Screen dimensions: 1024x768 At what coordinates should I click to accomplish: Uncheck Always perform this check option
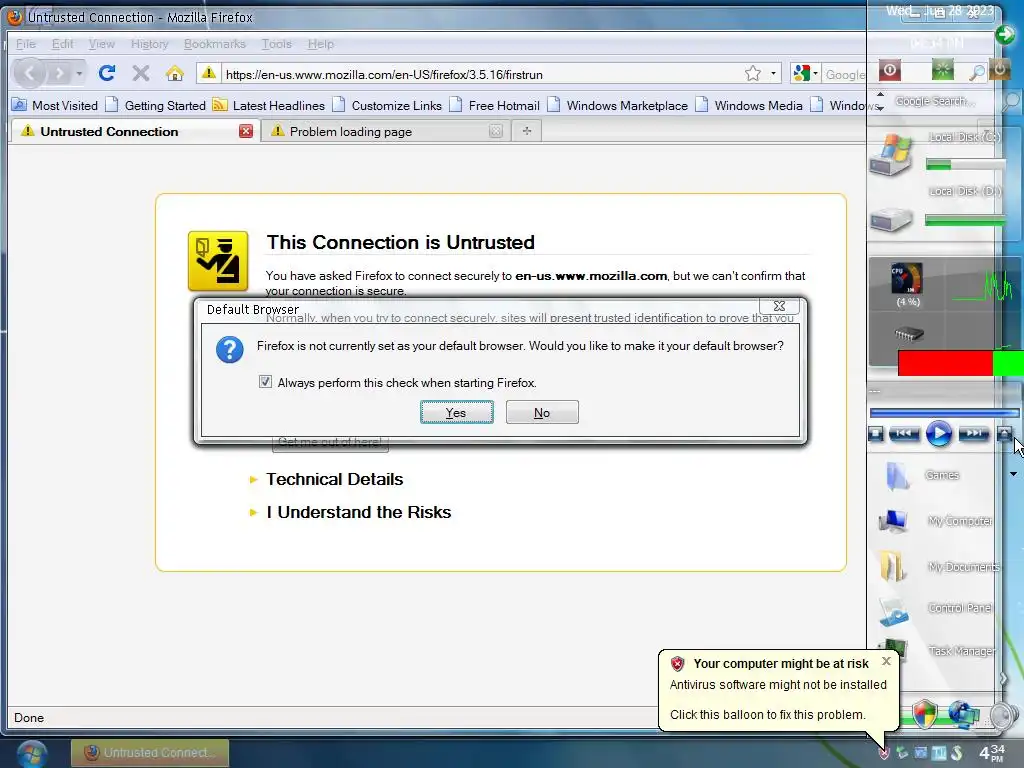coord(265,381)
